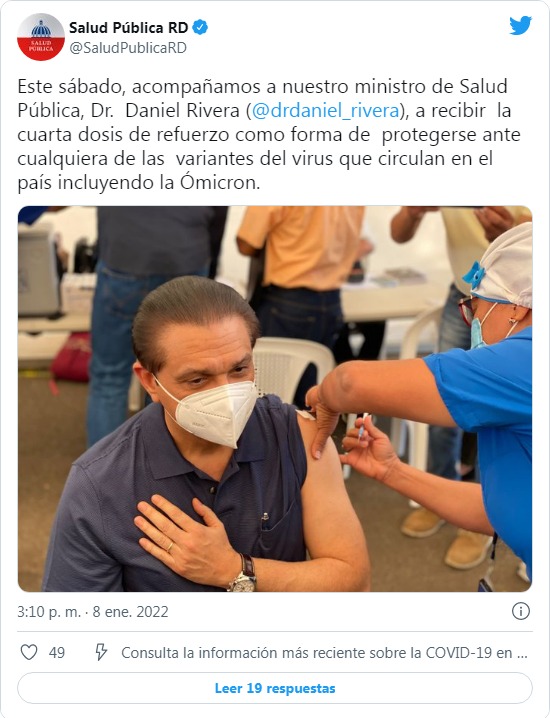The width and height of the screenshot is (550, 718).
Task: Click the Leer 19 respuestas button
Action: coord(275,688)
